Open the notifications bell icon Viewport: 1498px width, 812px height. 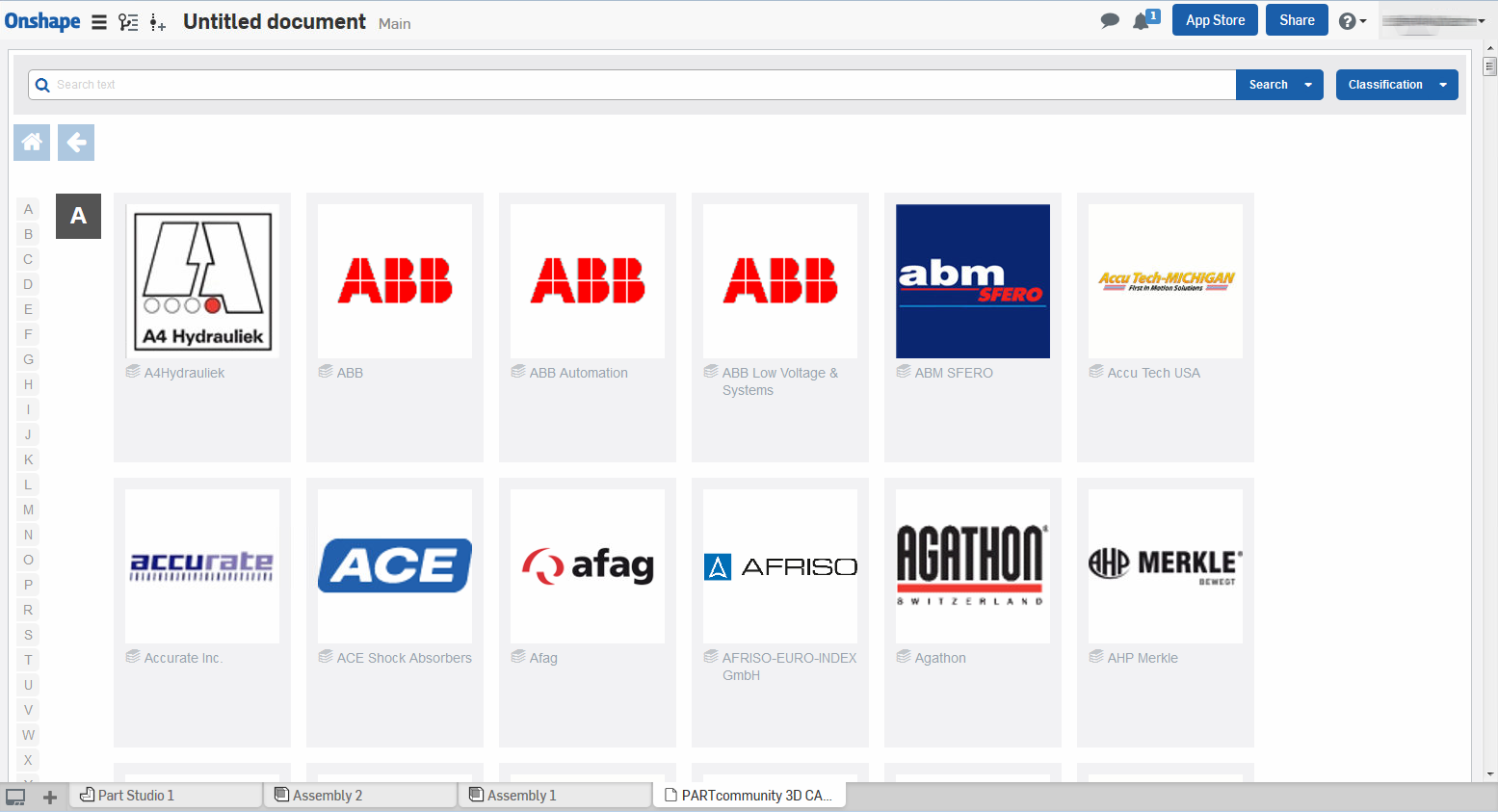click(x=1144, y=20)
